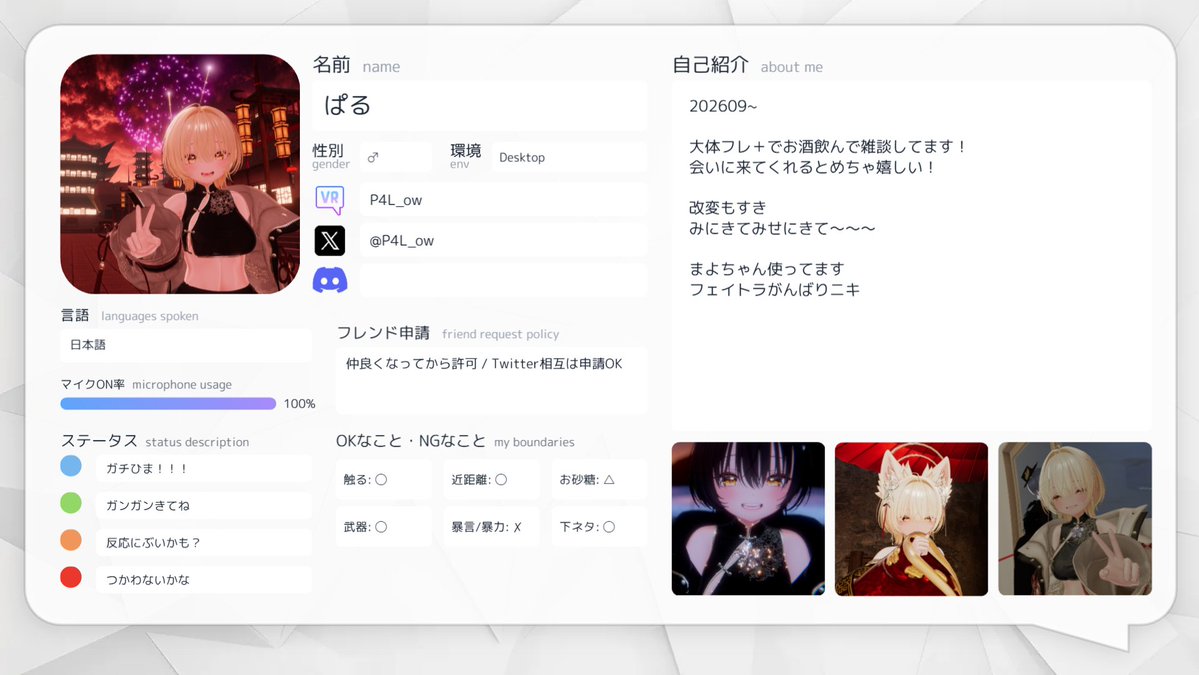Image resolution: width=1199 pixels, height=675 pixels.
Task: Click the 暴言/暴力 boundary cell
Action: (491, 527)
